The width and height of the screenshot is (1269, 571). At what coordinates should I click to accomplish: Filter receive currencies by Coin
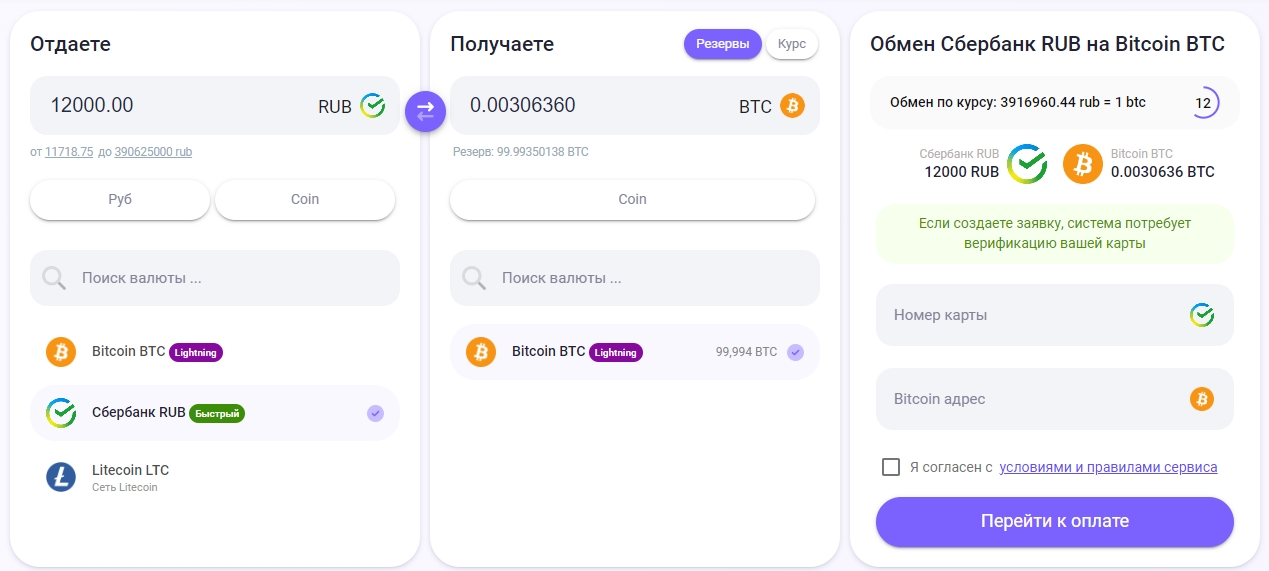(x=632, y=199)
